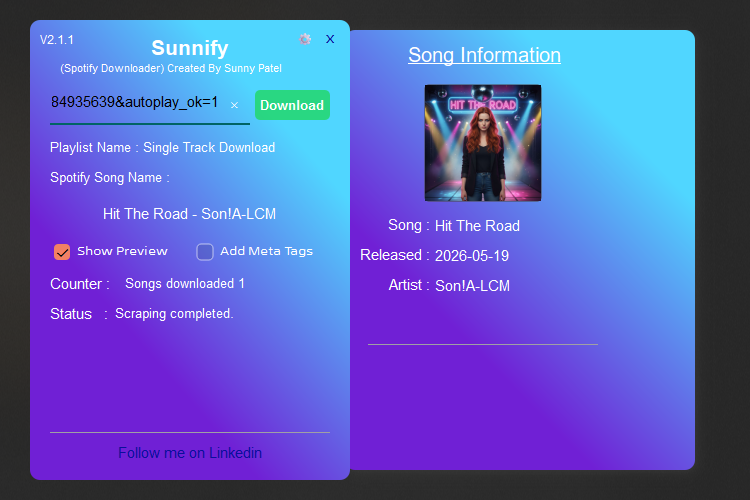Select the Hit The Road - Son!A-LCM title
This screenshot has height=500, width=750.
pos(189,214)
